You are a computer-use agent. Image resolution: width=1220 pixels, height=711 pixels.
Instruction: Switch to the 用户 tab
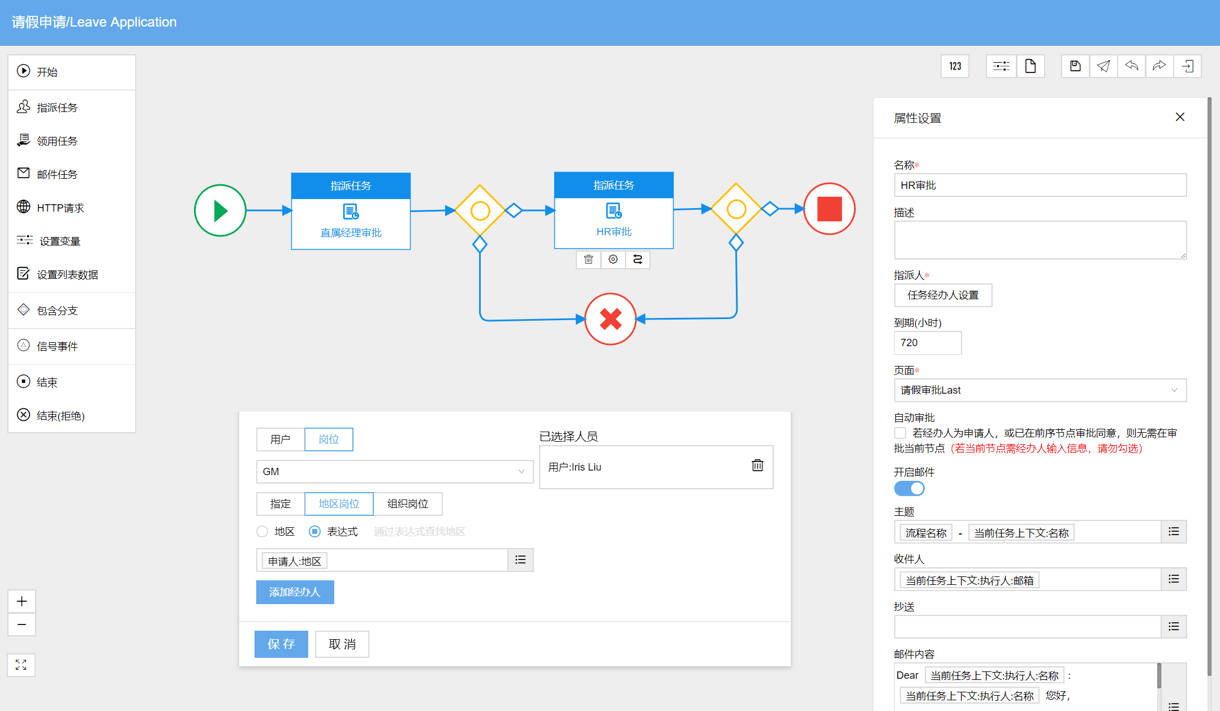(x=281, y=439)
